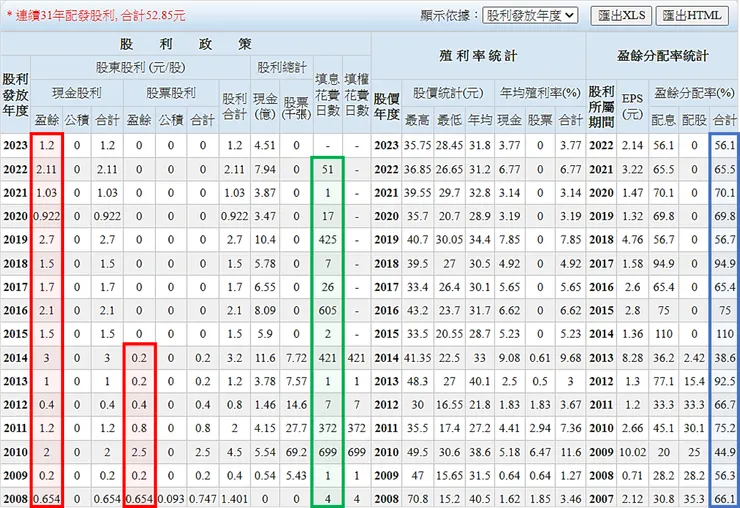The height and width of the screenshot is (508, 740).
Task: Click the 盈餘分配率(%) header
Action: (694, 93)
